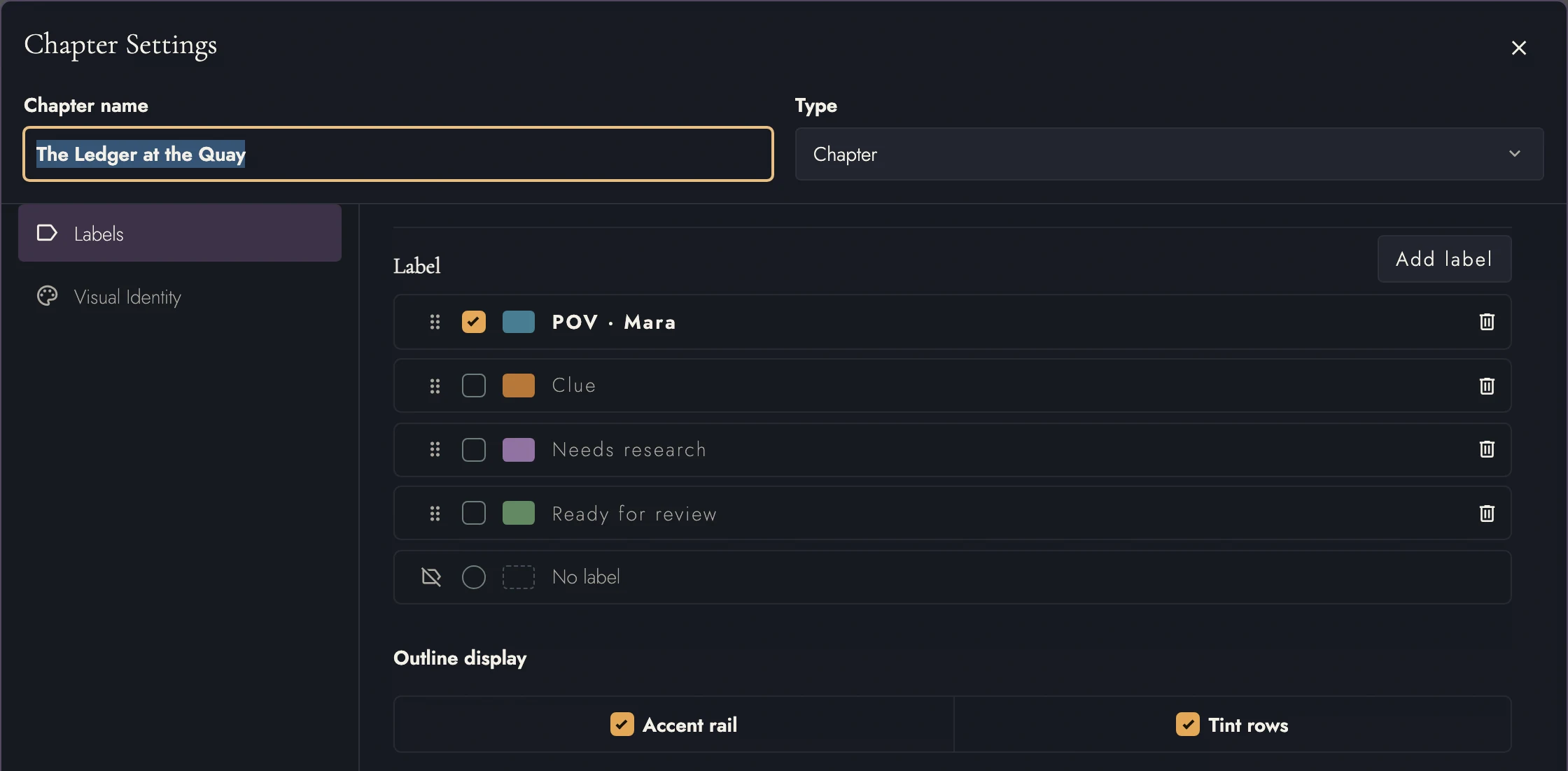Close the Chapter Settings dialog
The width and height of the screenshot is (1568, 771).
click(x=1518, y=48)
